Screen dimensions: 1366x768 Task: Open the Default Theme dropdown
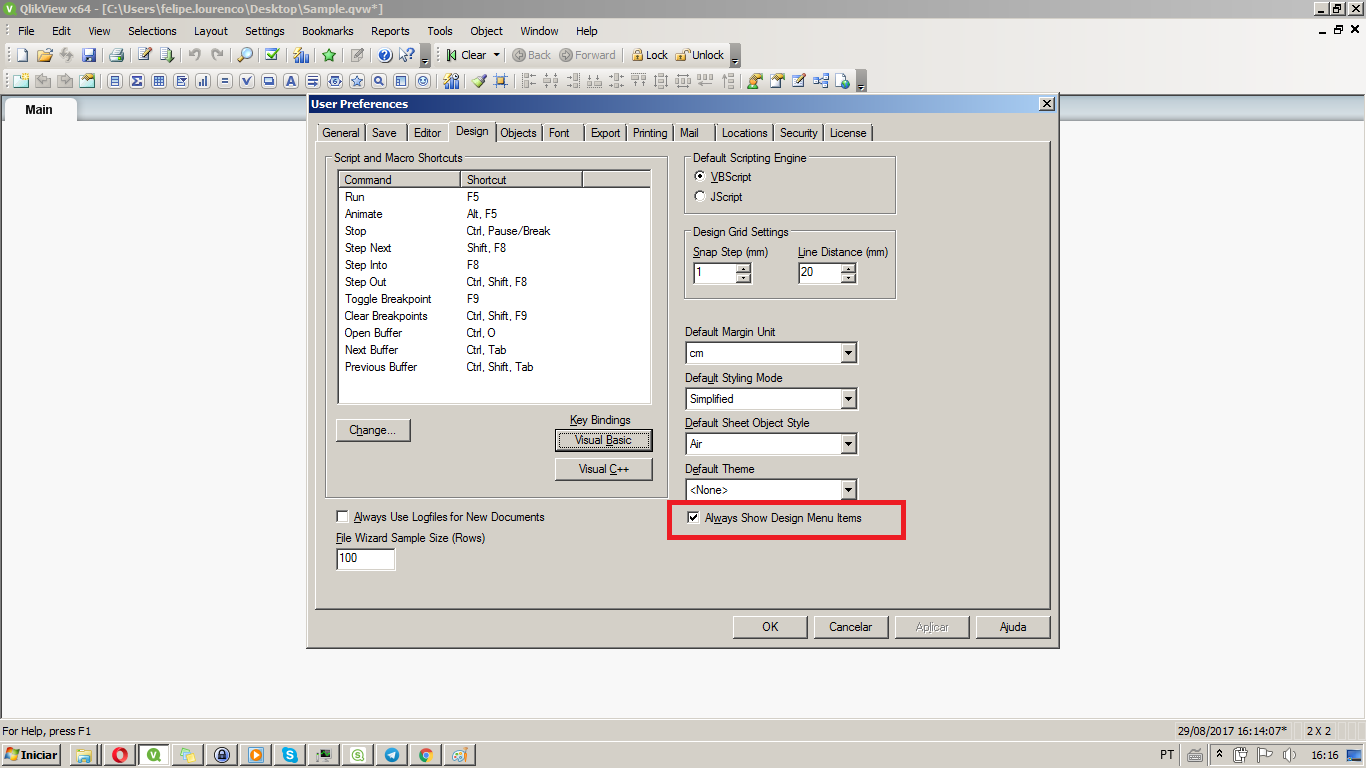[x=848, y=490]
